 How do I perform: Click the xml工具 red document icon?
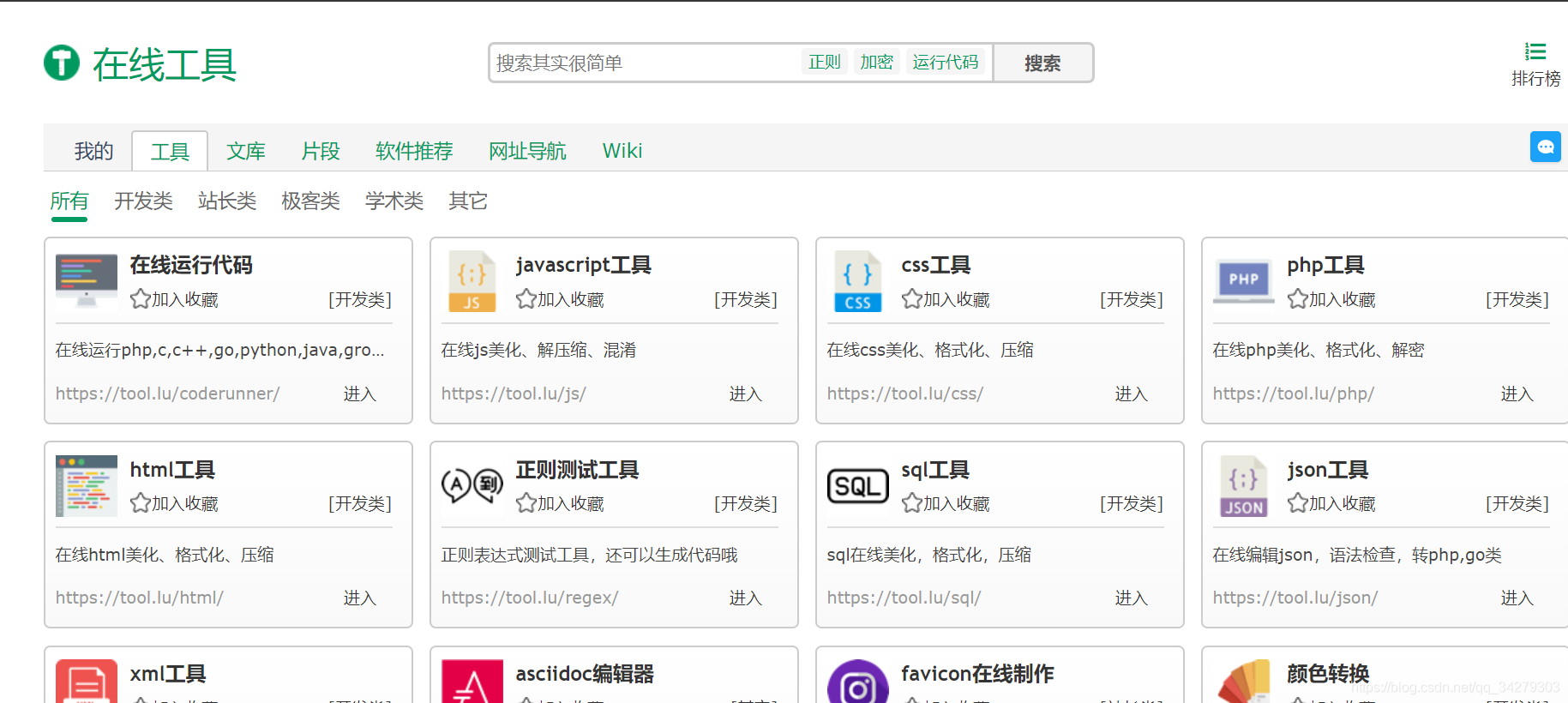point(87,682)
